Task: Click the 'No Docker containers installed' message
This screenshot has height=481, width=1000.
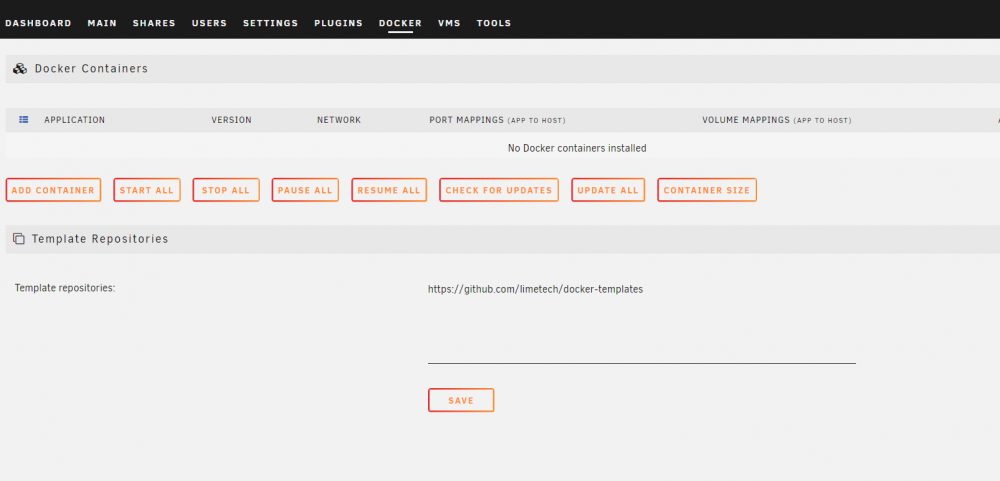Action: (577, 148)
